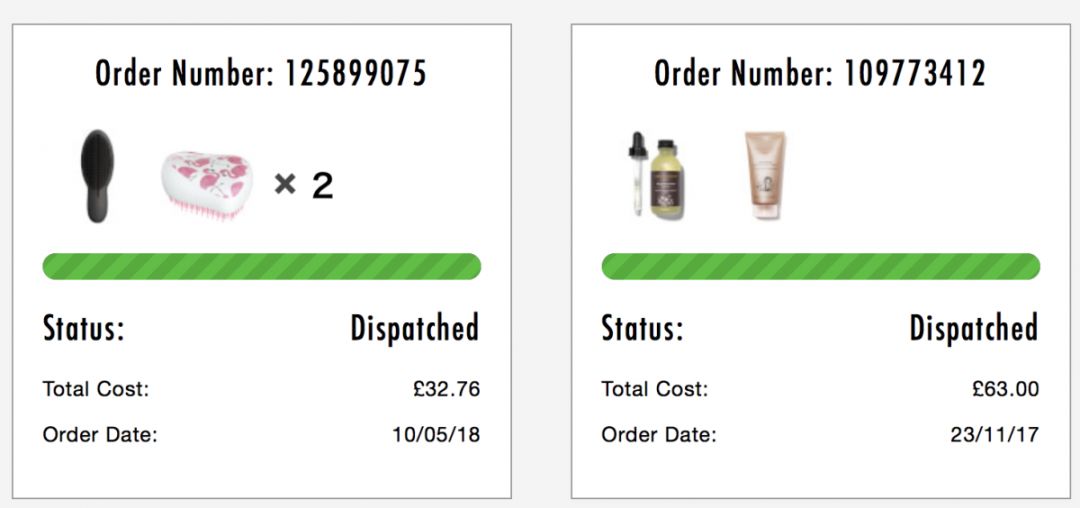1080x508 pixels.
Task: Select the £32.76 total cost value
Action: coord(446,389)
